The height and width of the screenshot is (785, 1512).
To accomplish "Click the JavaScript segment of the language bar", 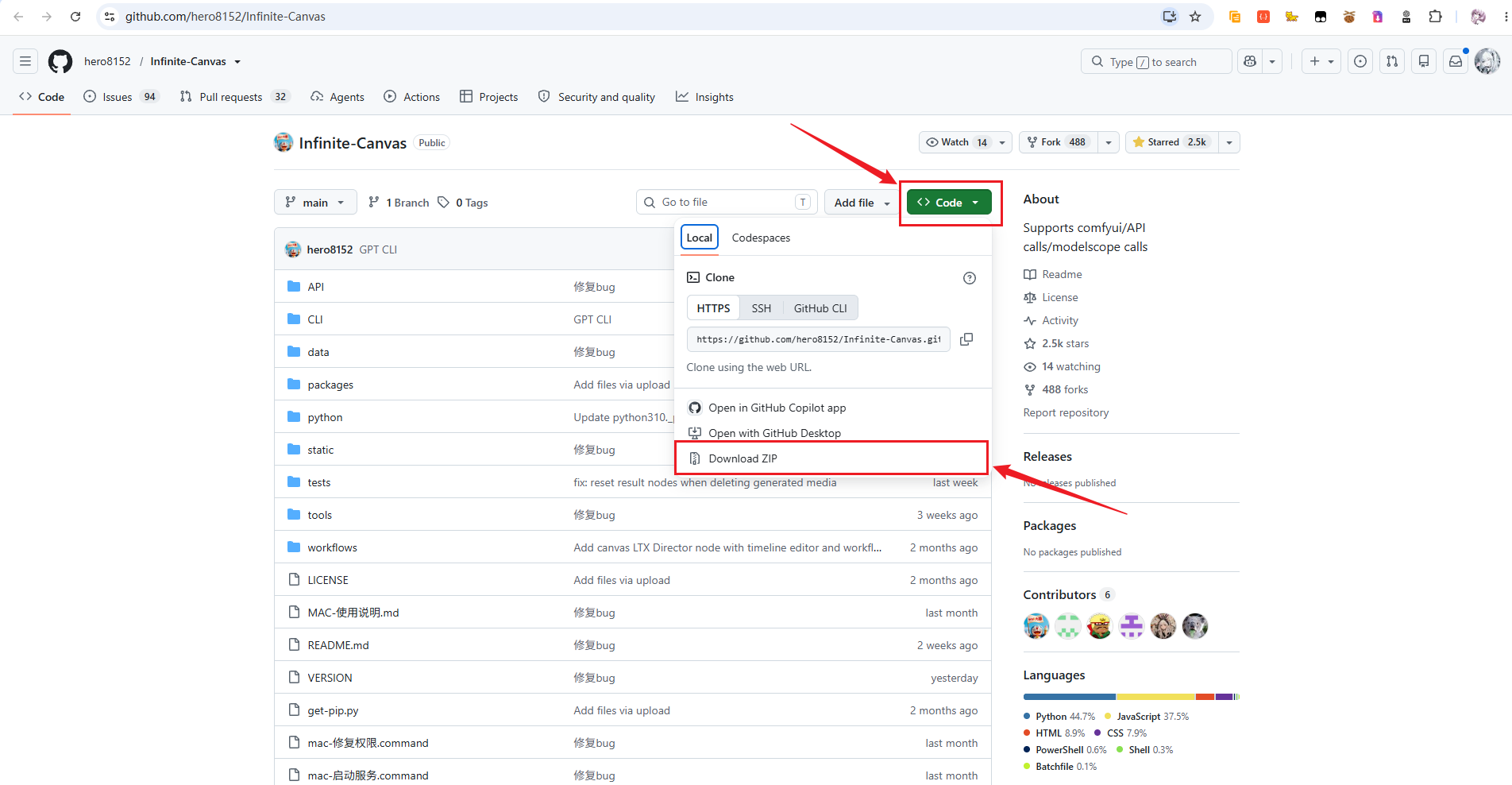I will 1155,697.
